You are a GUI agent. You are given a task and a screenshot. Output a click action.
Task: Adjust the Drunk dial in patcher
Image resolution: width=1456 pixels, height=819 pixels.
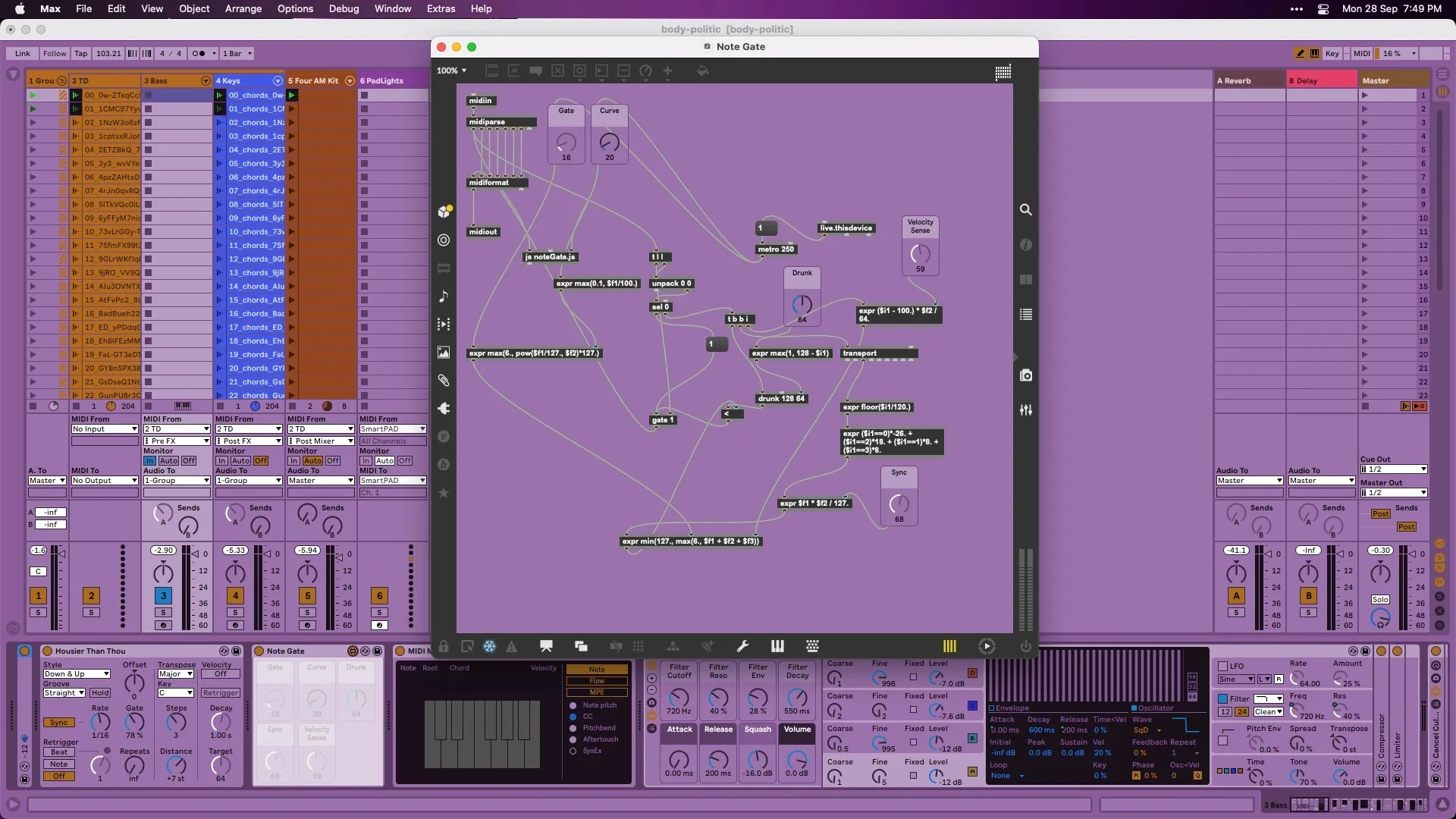[x=802, y=304]
